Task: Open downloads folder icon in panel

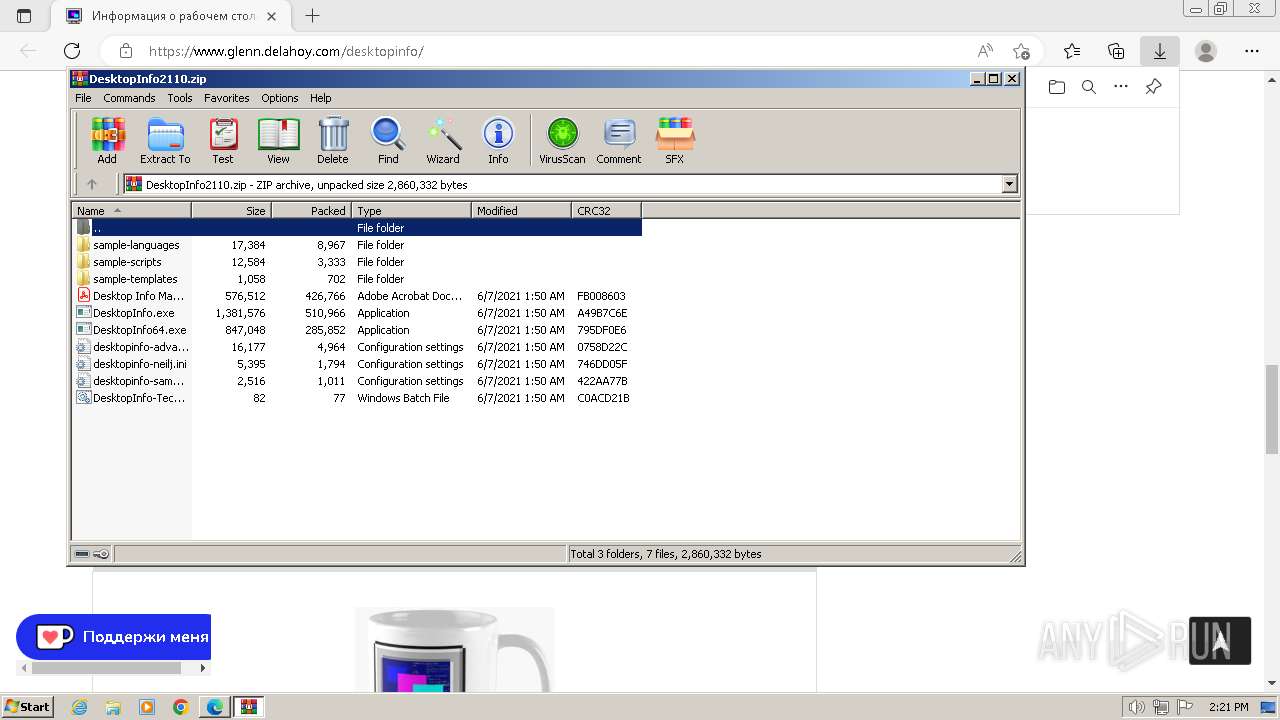Action: (x=1057, y=87)
